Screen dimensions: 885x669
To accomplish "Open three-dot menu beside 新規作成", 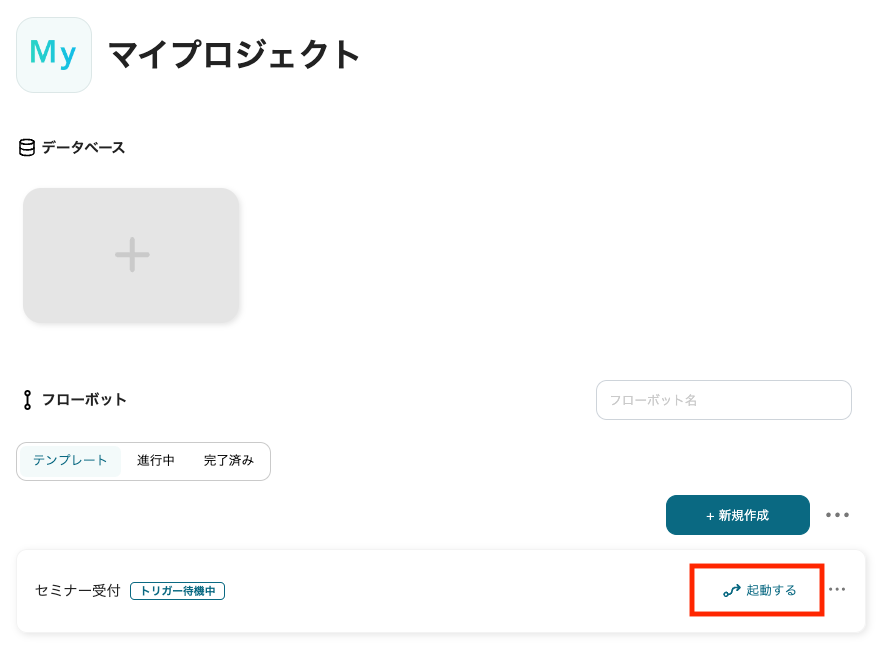I will 837,515.
